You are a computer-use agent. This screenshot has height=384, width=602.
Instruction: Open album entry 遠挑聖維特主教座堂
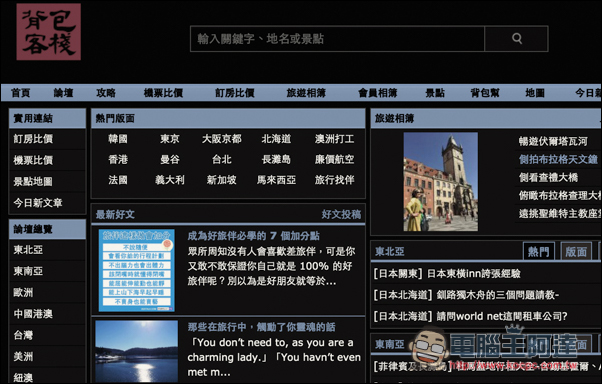pyautogui.click(x=560, y=214)
